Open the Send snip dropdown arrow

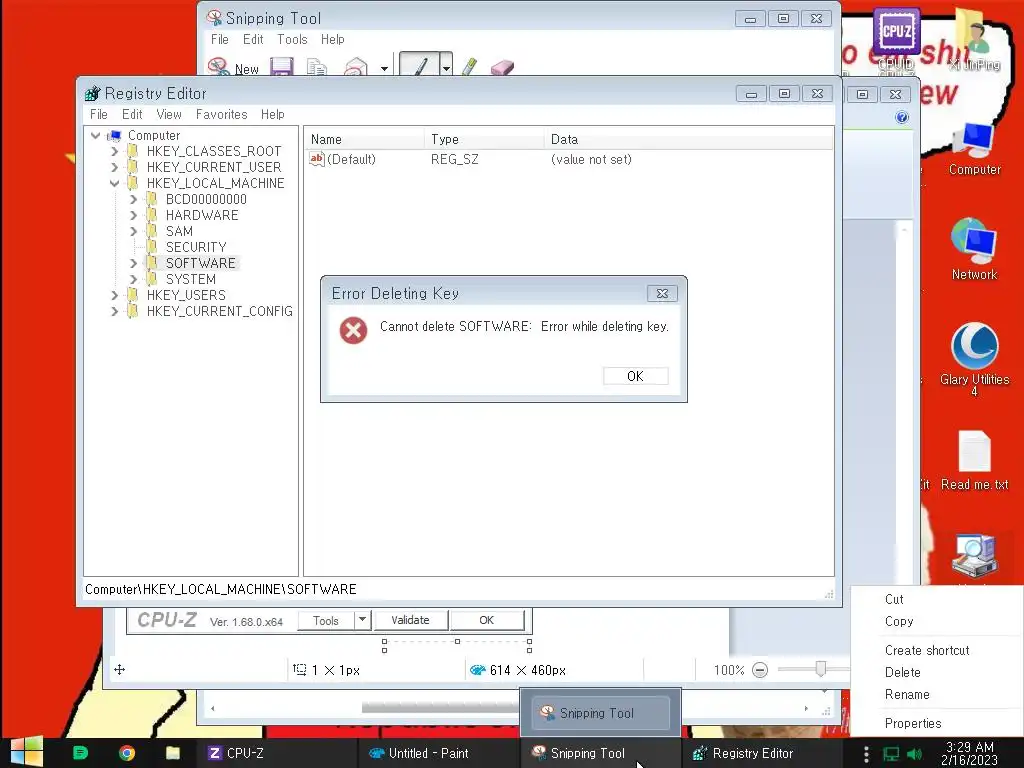(x=384, y=69)
